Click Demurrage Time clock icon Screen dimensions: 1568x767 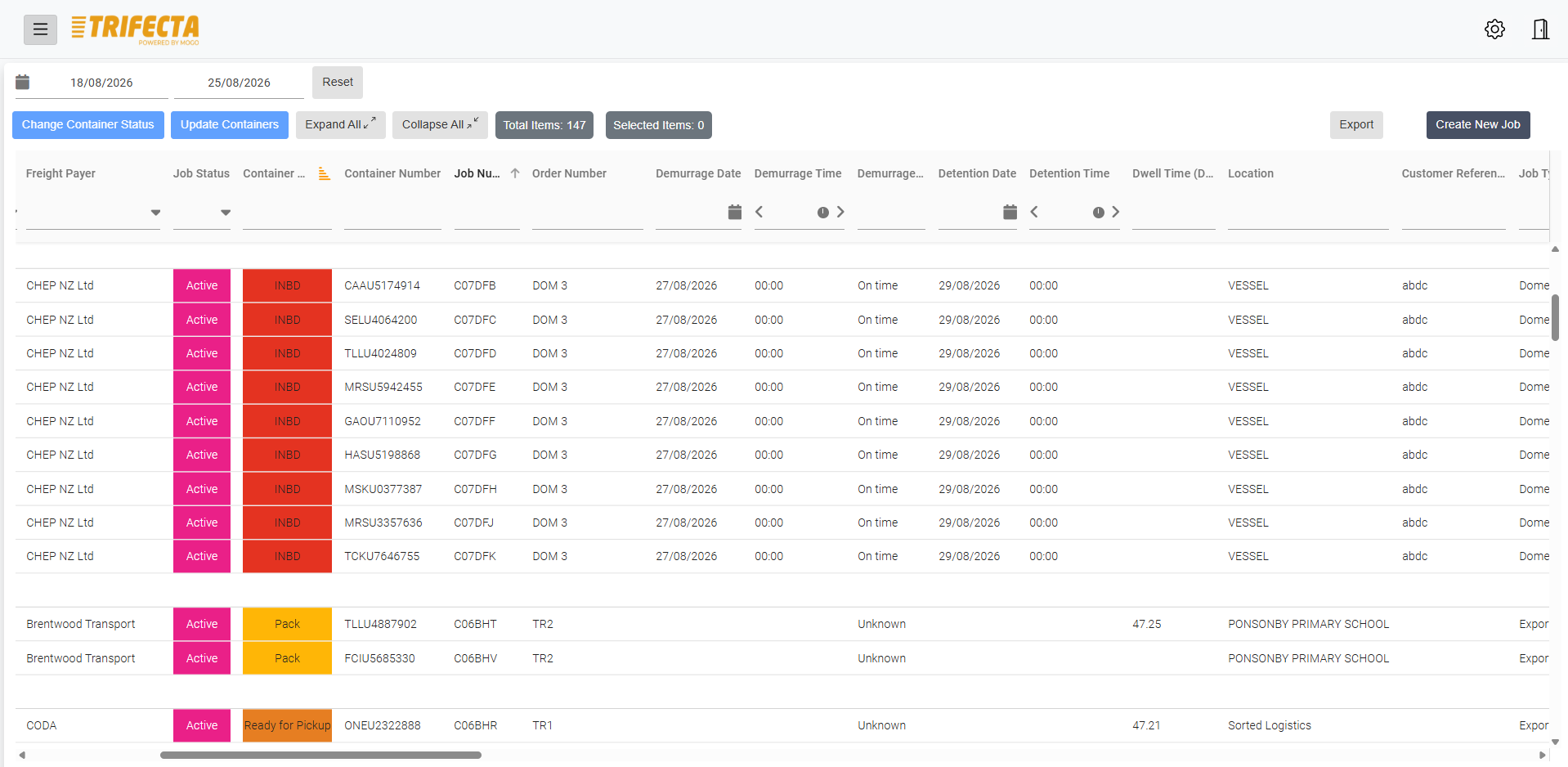pyautogui.click(x=823, y=213)
